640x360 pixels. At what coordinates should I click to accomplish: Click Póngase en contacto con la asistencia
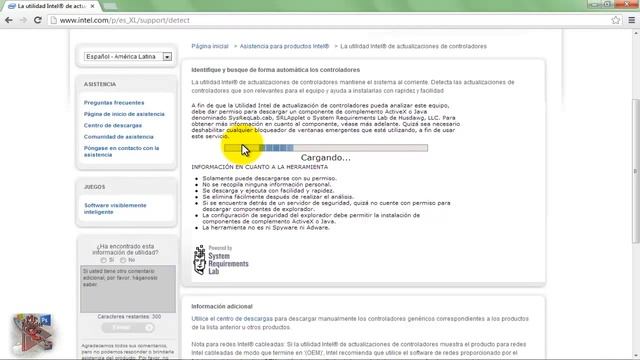(x=121, y=151)
